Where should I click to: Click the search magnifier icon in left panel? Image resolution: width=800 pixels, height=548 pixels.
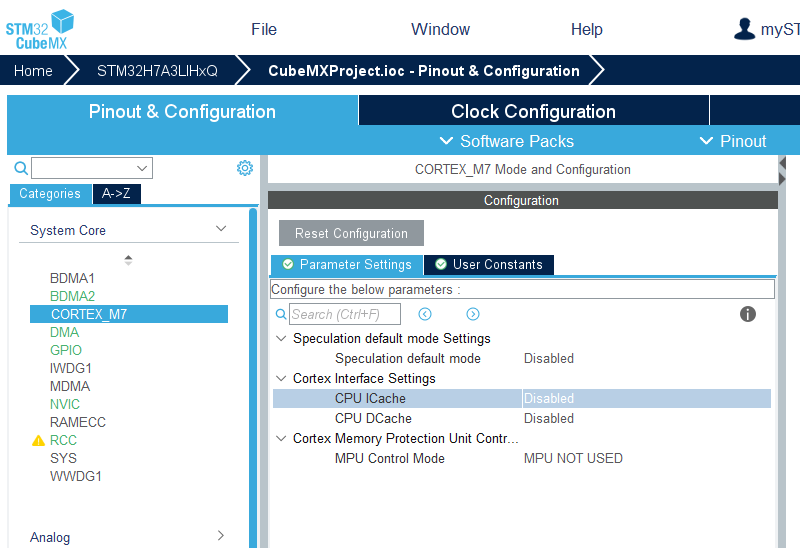tap(21, 168)
